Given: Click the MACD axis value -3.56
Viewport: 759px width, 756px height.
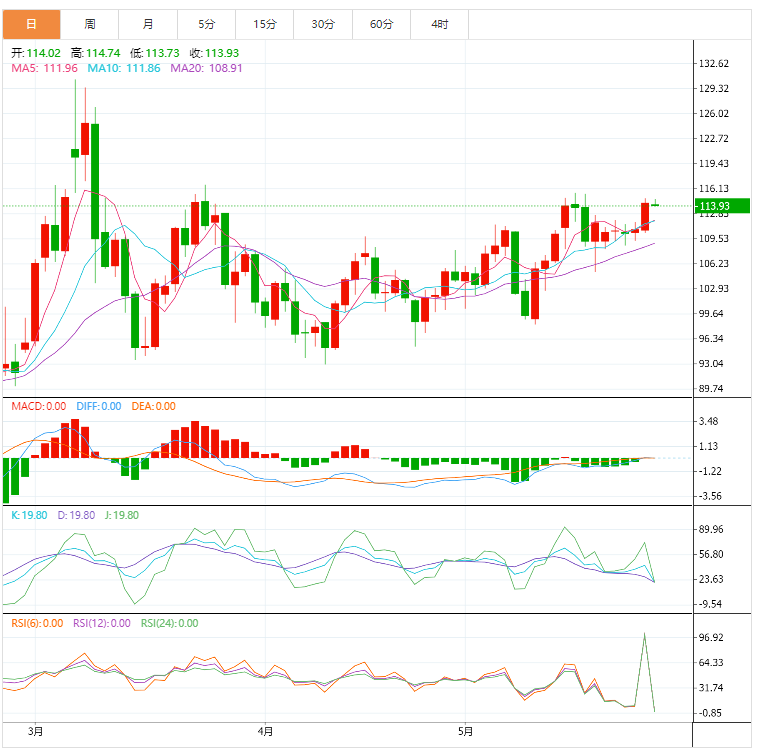Looking at the screenshot, I should tap(710, 496).
